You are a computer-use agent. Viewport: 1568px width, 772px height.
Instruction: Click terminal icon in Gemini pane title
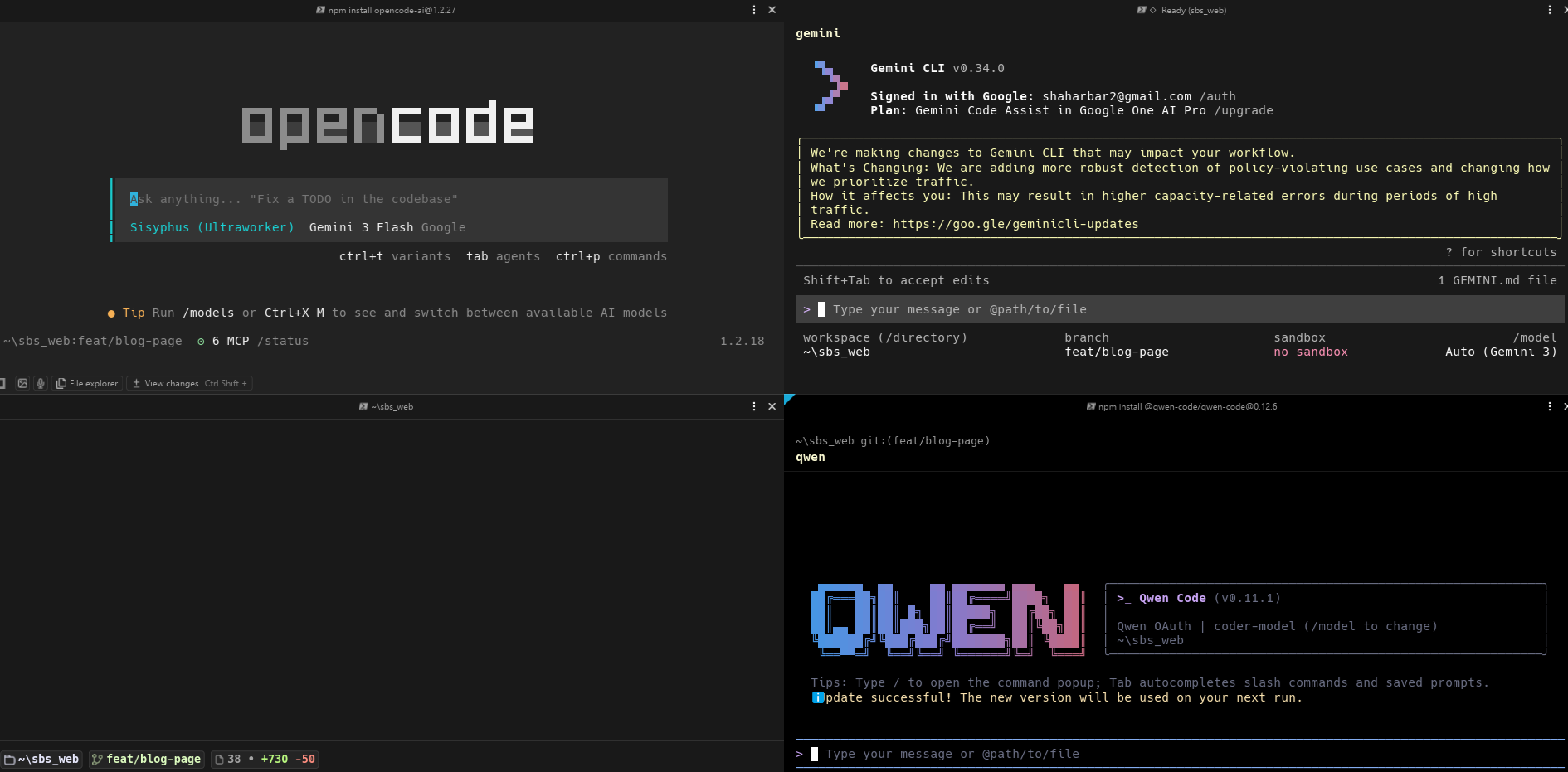pos(1142,10)
